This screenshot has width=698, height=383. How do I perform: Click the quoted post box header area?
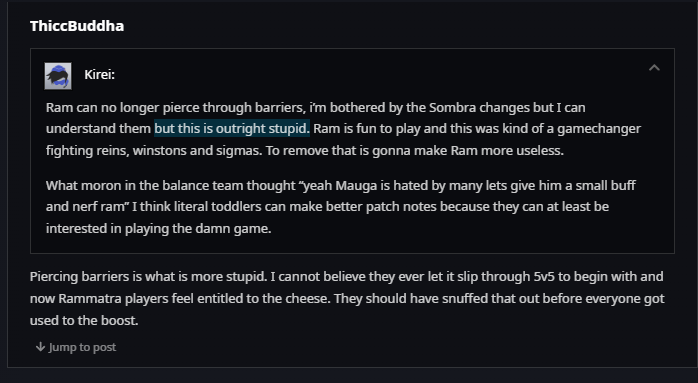tap(352, 74)
